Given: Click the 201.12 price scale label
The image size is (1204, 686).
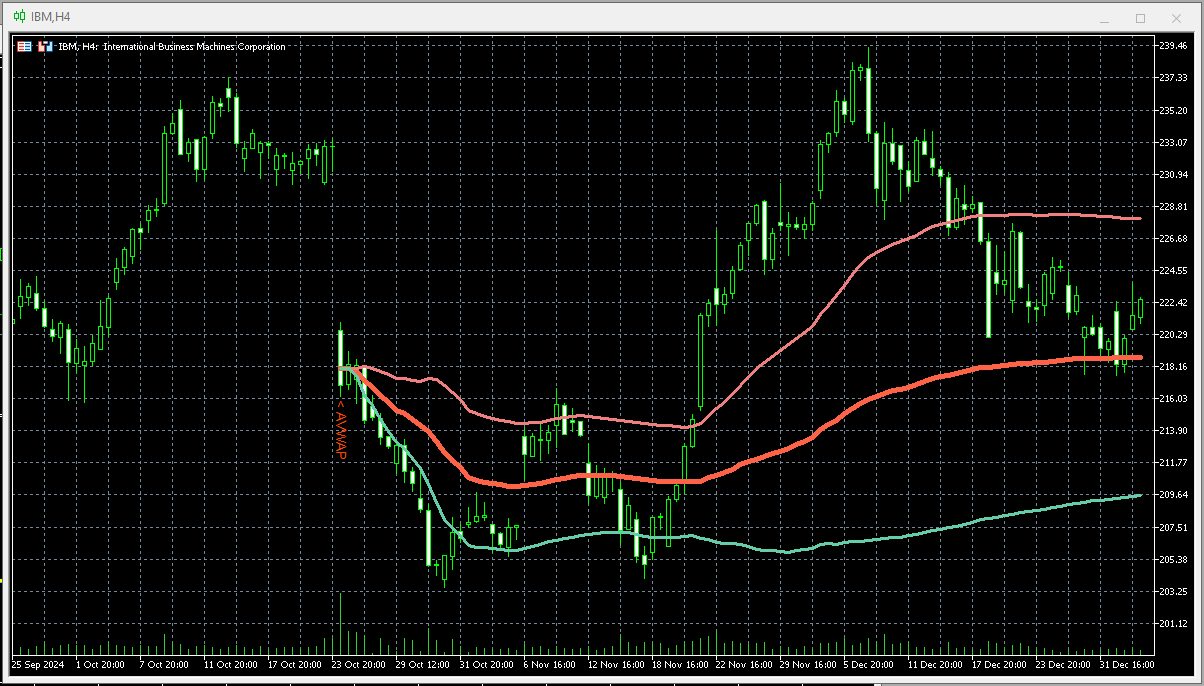Looking at the screenshot, I should coord(1173,623).
